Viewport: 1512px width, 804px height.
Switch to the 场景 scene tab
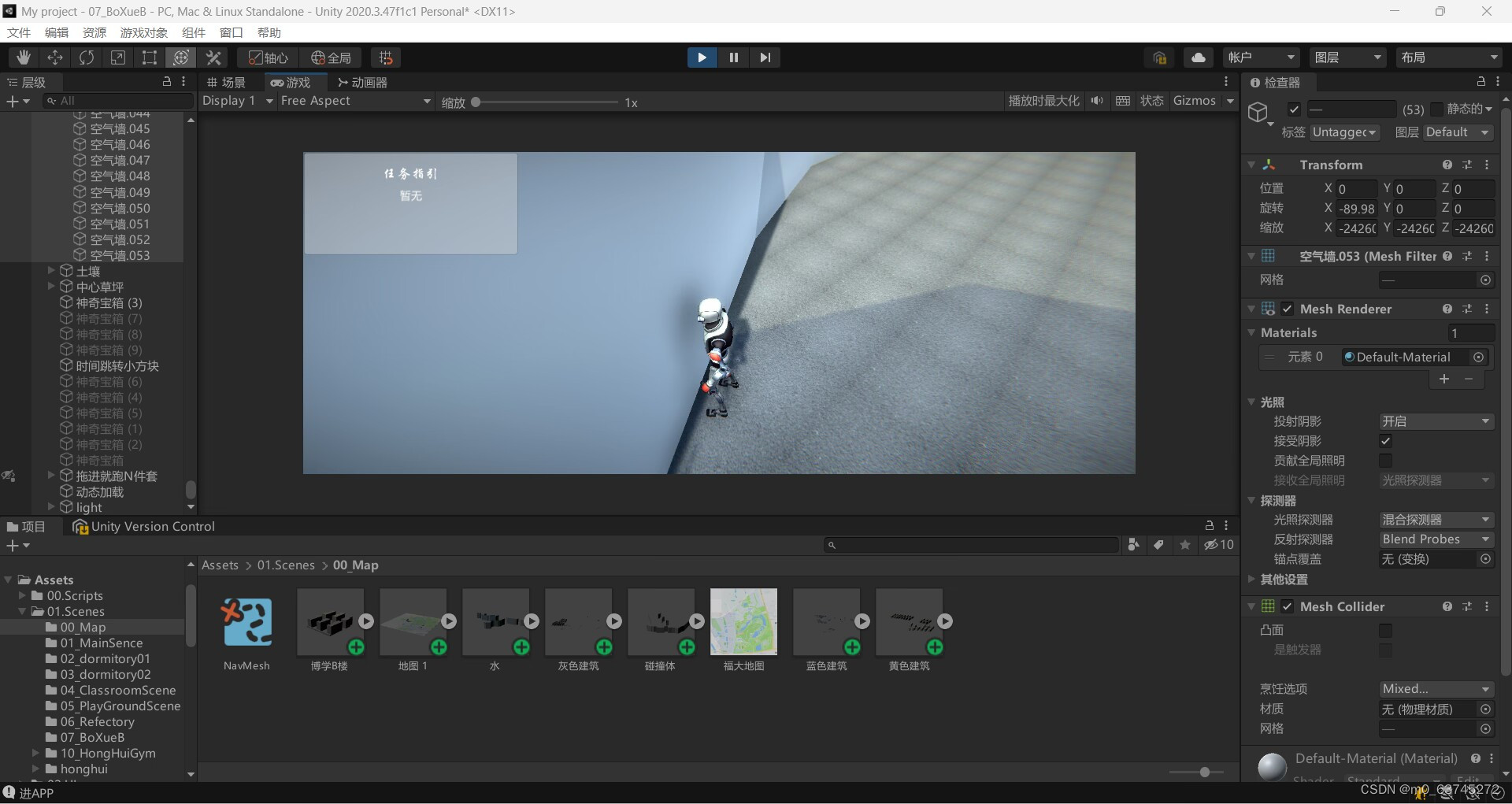[226, 82]
